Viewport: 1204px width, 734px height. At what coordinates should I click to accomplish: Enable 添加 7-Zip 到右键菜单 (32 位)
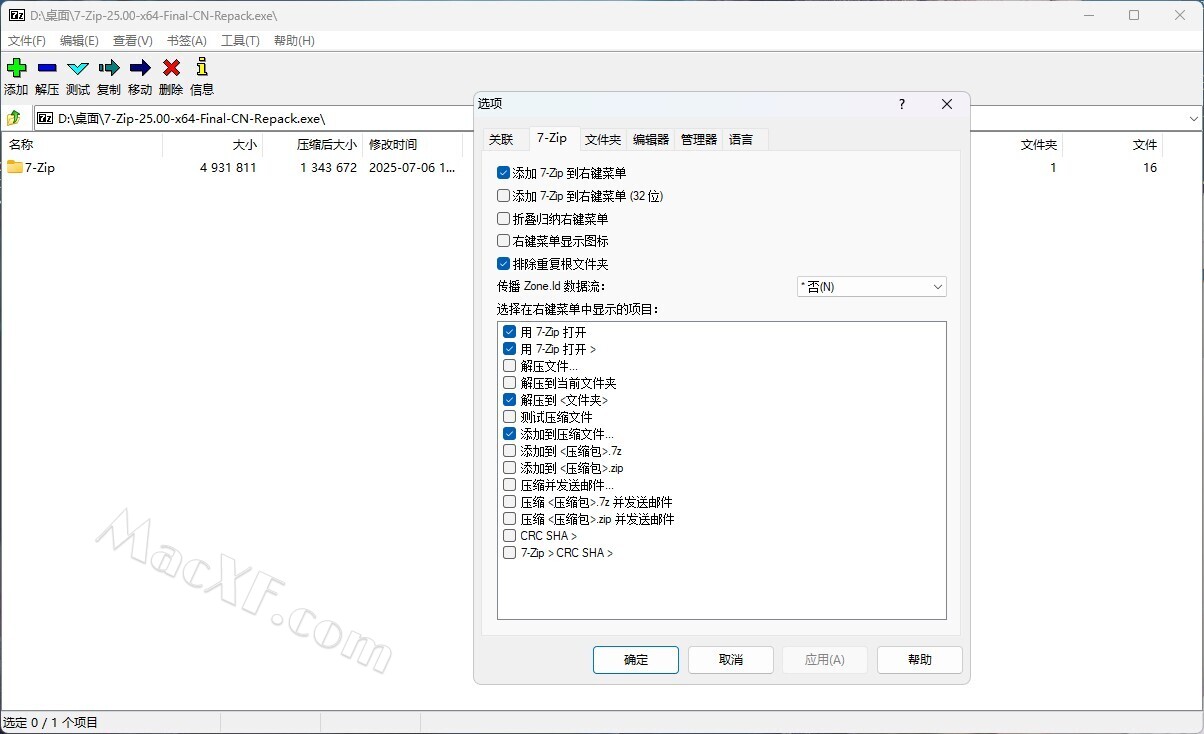[504, 196]
